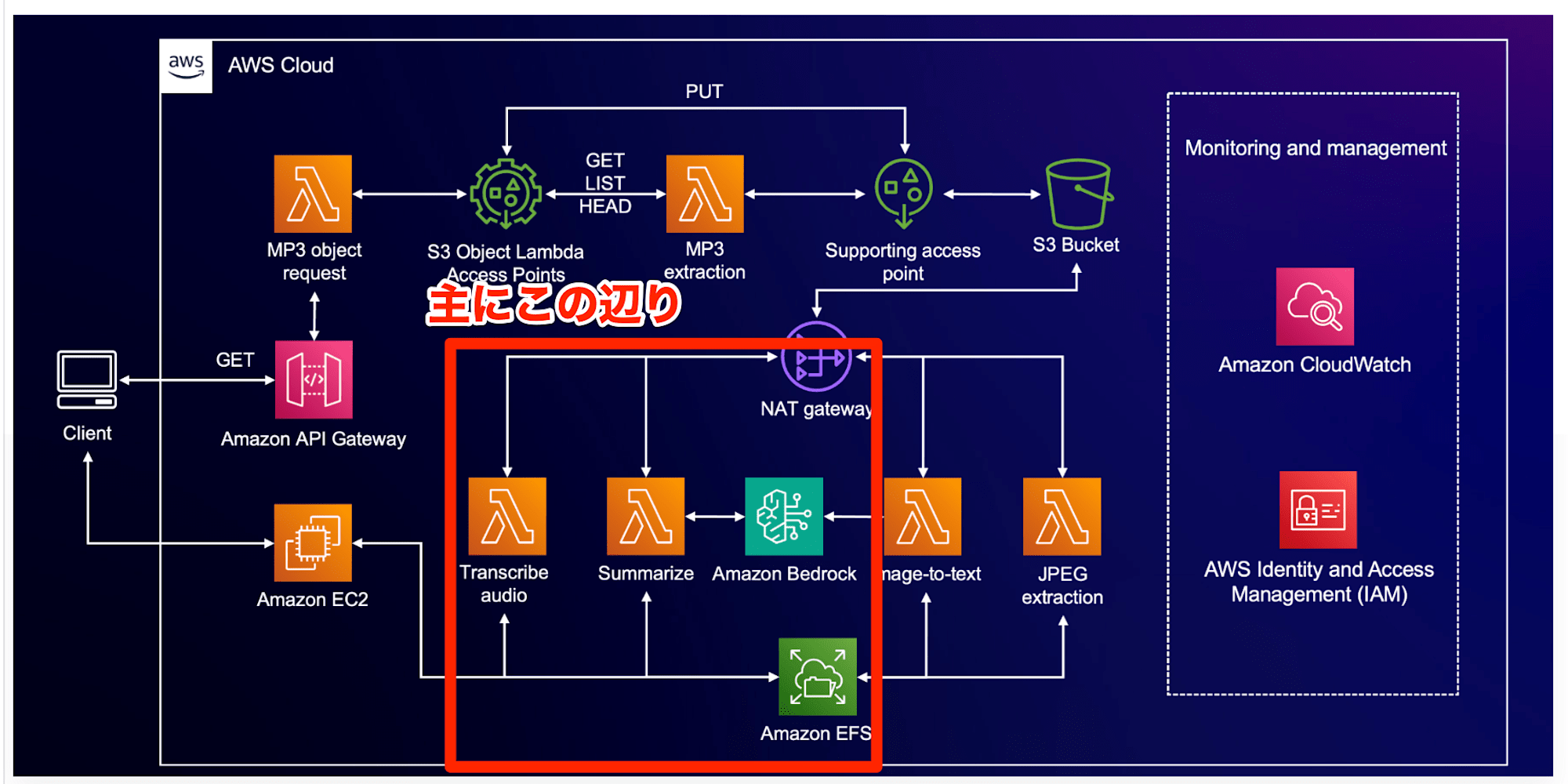Click the S3 Object Lambda Access Points text
This screenshot has height=784, width=1568.
click(506, 263)
